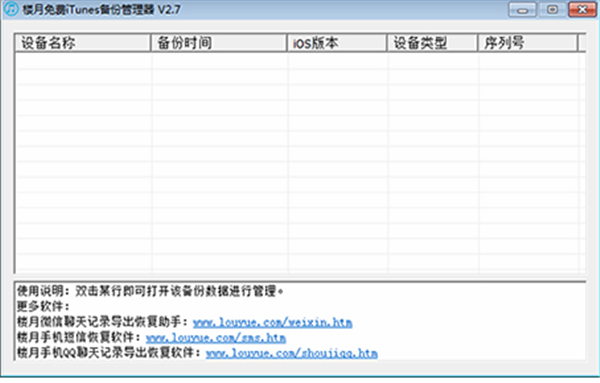This screenshot has height=383, width=600.
Task: Click the 更多软件 text label
Action: (x=43, y=306)
